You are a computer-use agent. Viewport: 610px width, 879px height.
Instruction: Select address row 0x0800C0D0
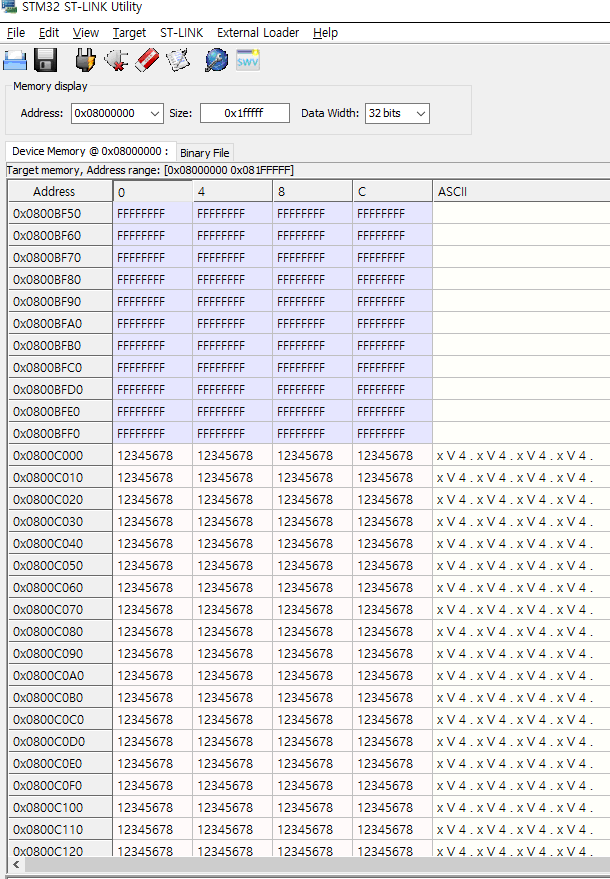[x=60, y=741]
